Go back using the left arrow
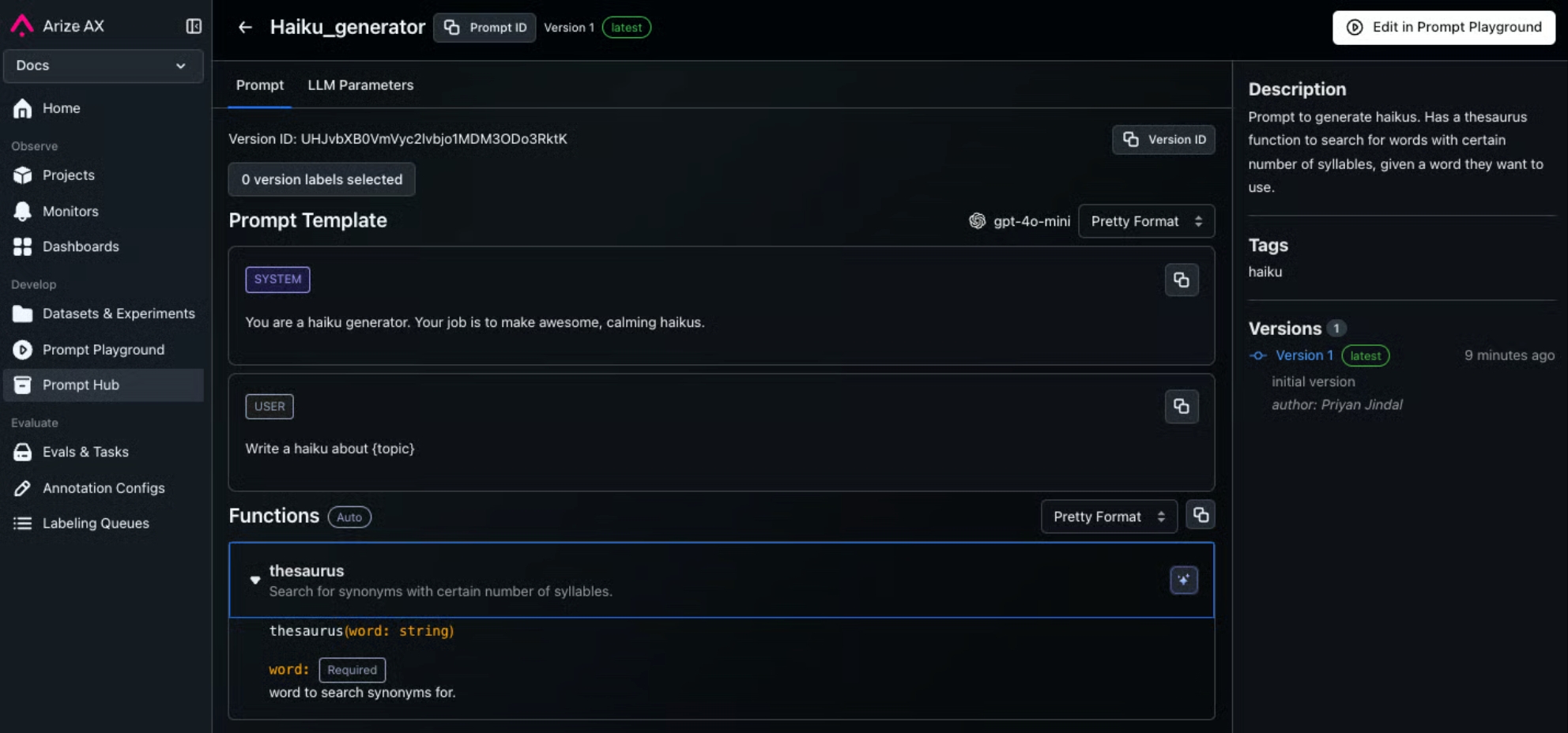 click(x=245, y=27)
